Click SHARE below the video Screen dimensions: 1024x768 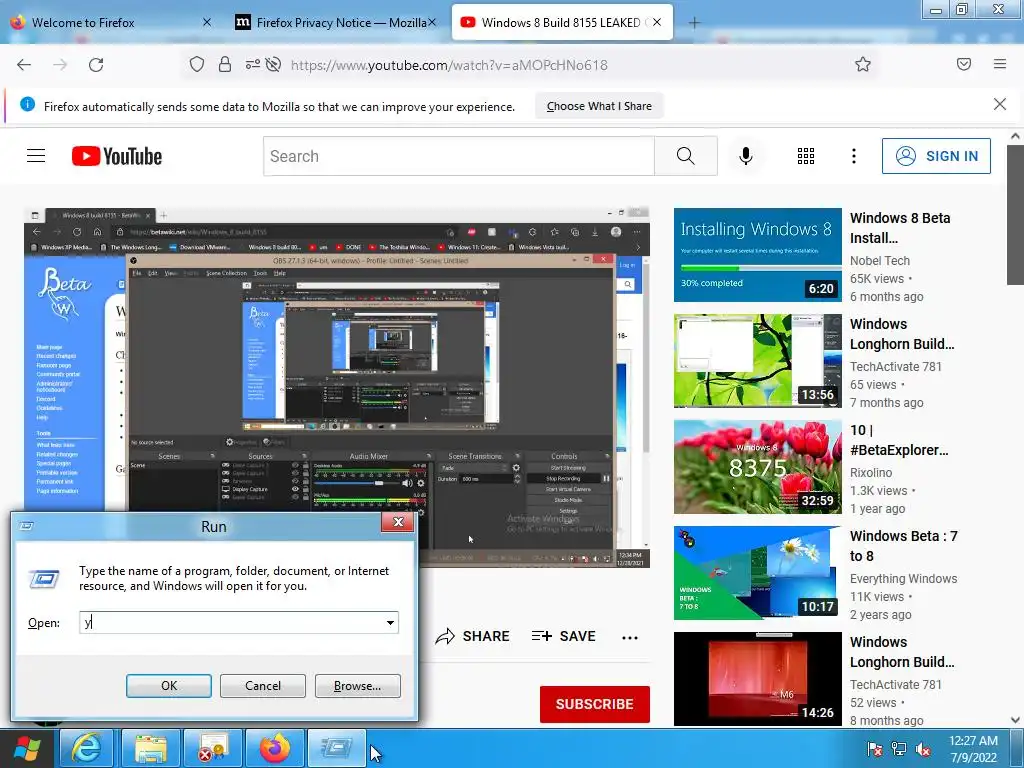click(472, 636)
